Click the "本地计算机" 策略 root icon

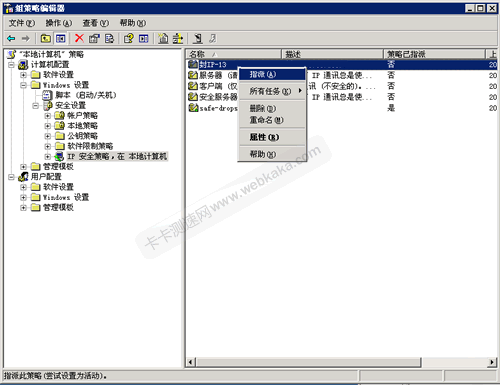tap(11, 54)
